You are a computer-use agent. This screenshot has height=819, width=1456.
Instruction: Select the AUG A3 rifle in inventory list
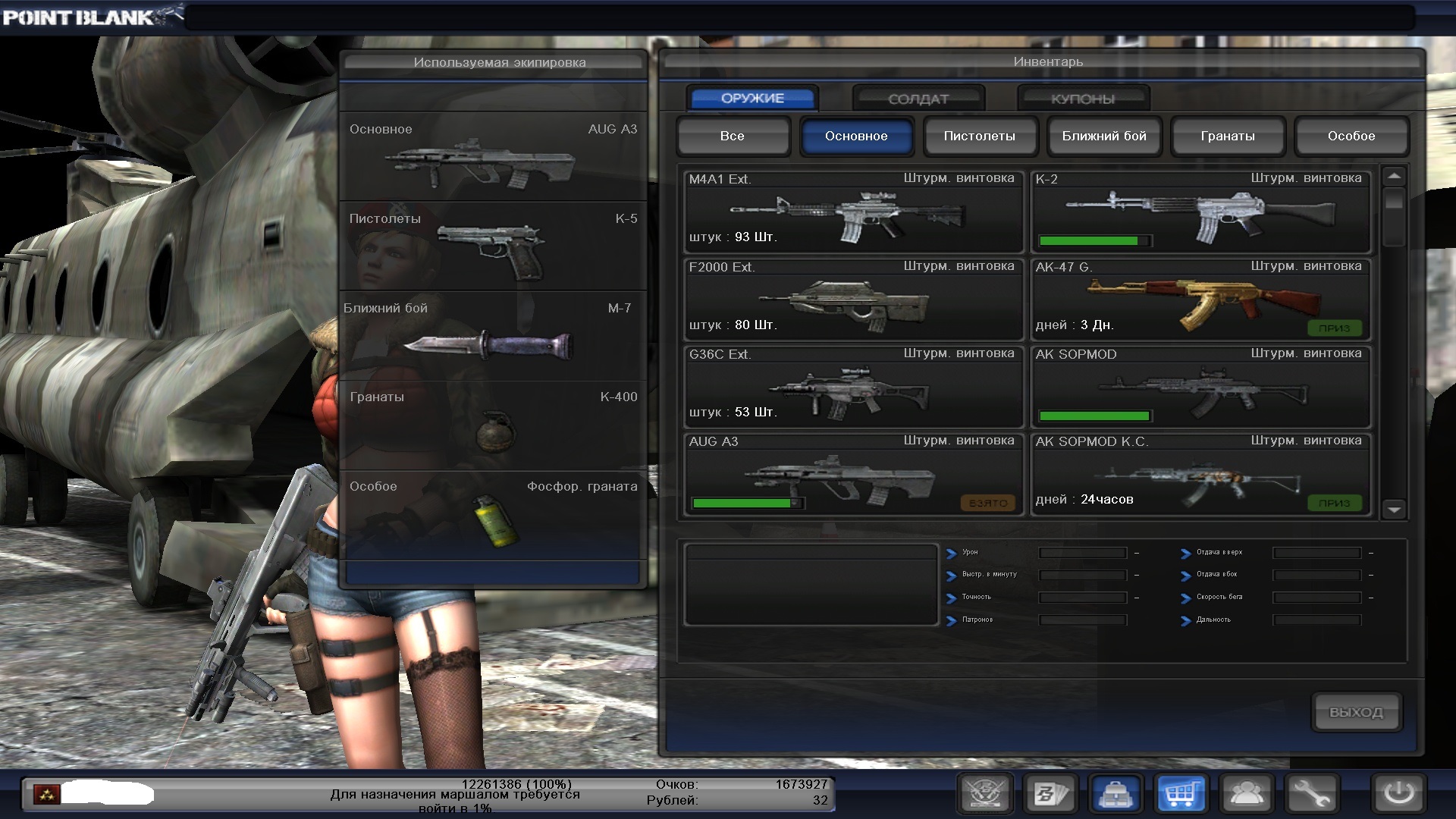tap(854, 474)
